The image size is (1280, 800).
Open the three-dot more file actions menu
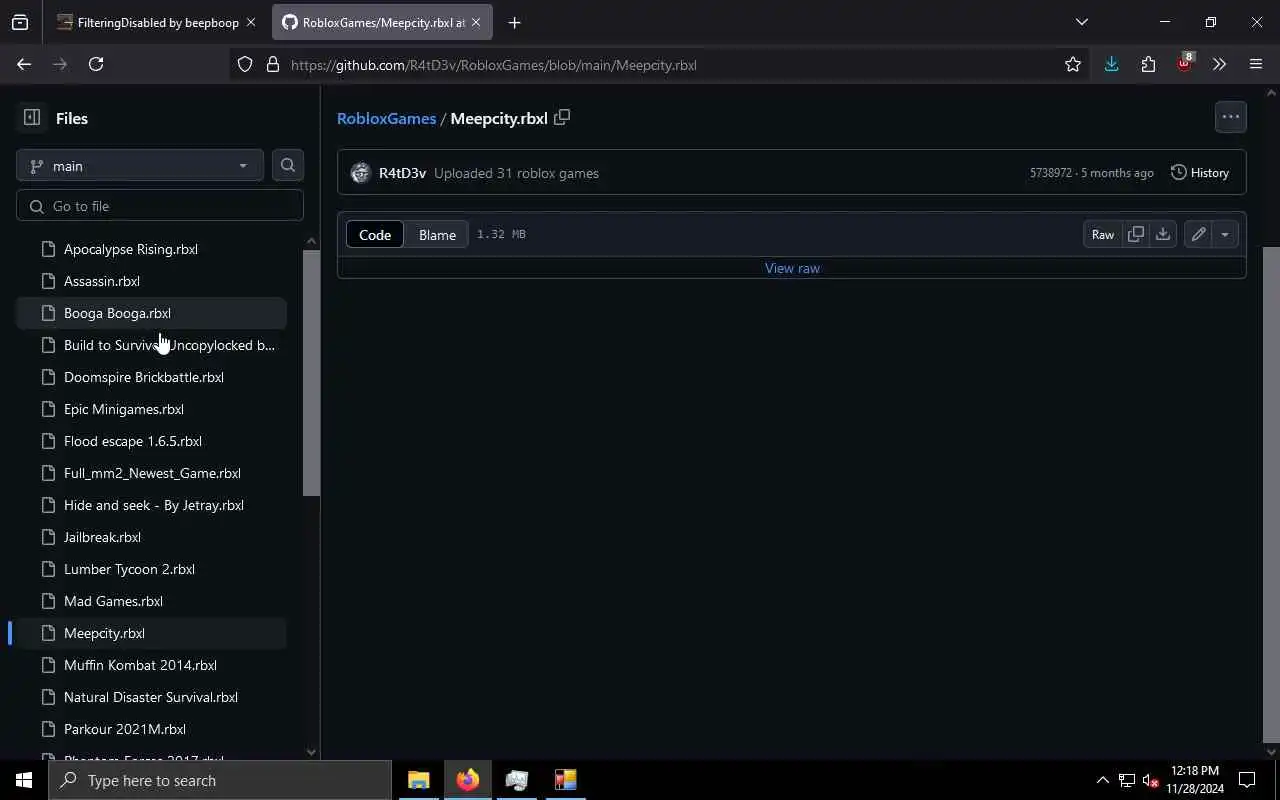(1230, 117)
